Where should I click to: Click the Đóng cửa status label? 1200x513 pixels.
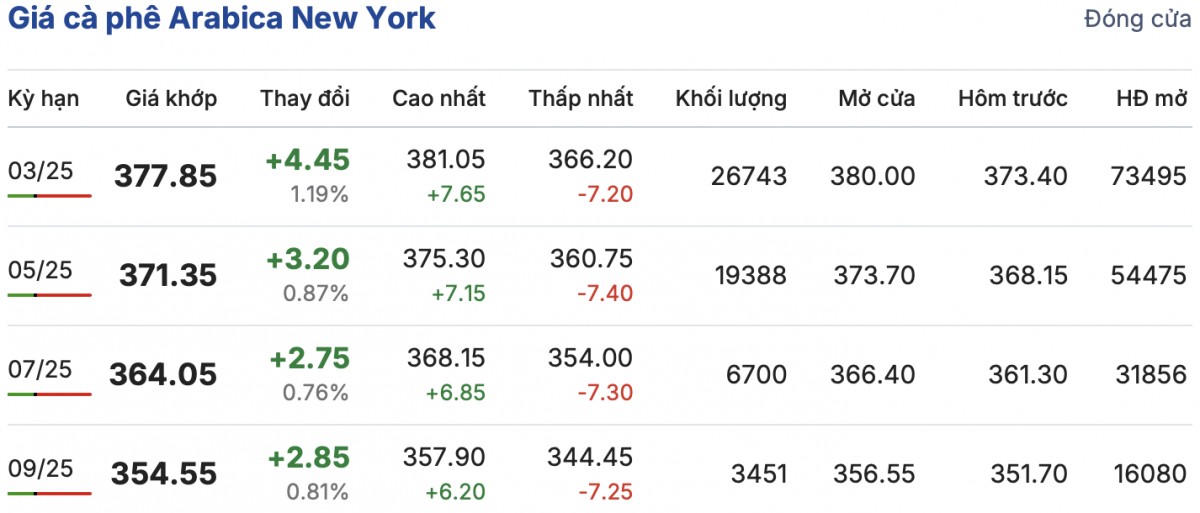(x=1137, y=20)
